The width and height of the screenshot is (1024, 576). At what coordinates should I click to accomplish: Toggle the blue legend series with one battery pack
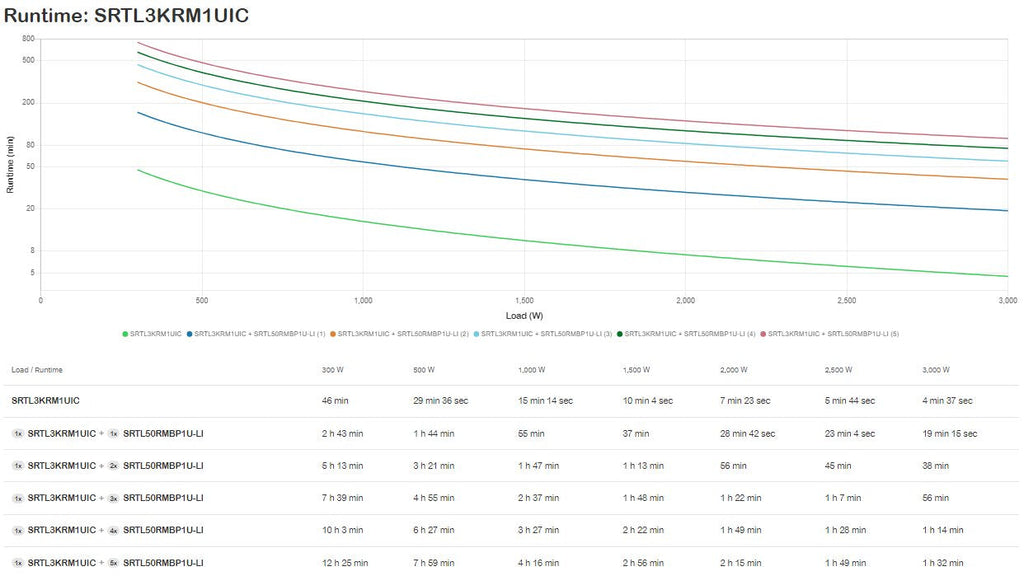click(190, 333)
